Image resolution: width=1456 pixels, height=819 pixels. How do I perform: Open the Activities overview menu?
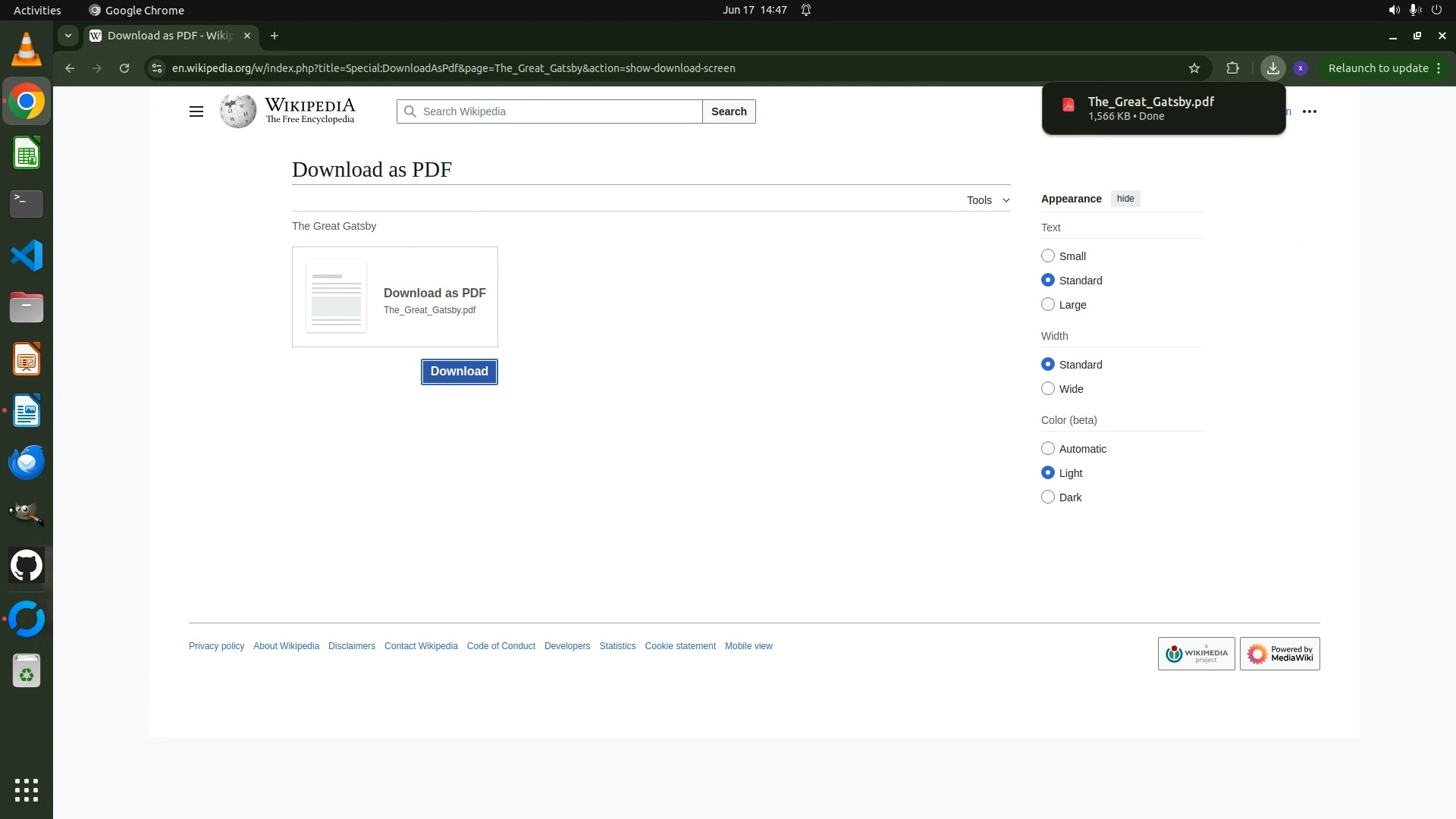click(x=37, y=10)
